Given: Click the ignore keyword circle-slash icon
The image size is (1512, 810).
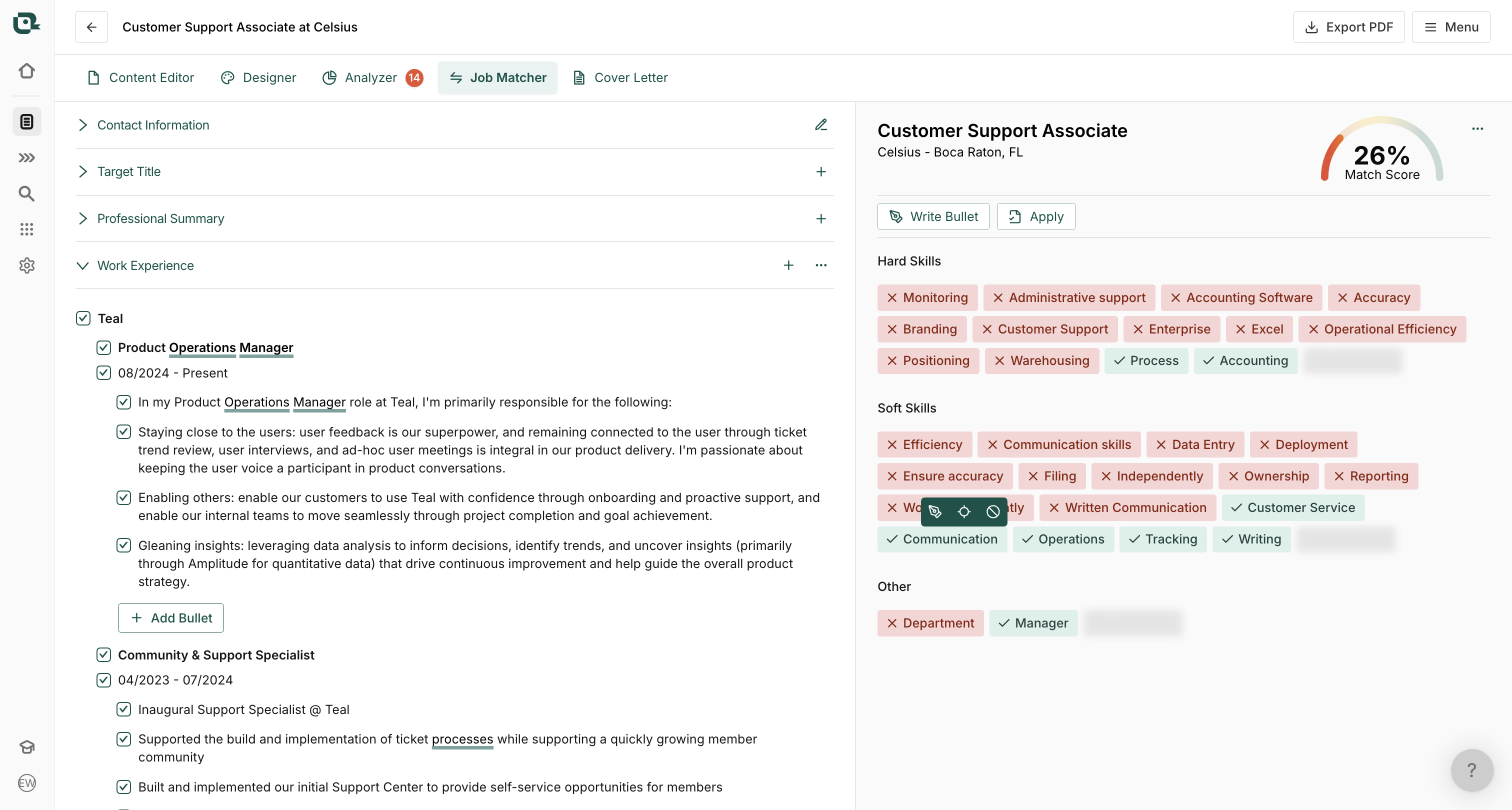Looking at the screenshot, I should (992, 511).
